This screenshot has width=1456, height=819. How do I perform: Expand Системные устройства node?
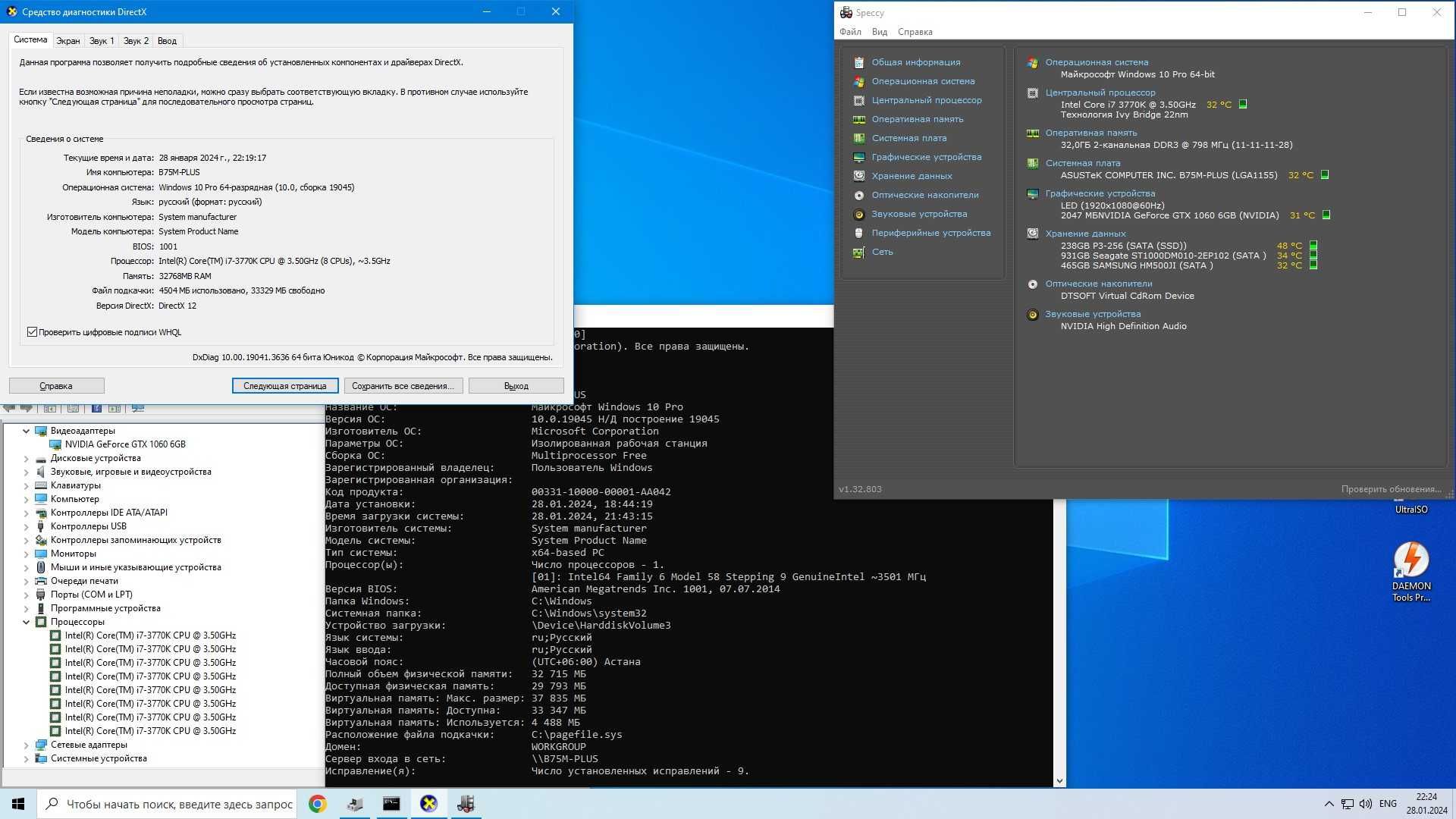[27, 758]
